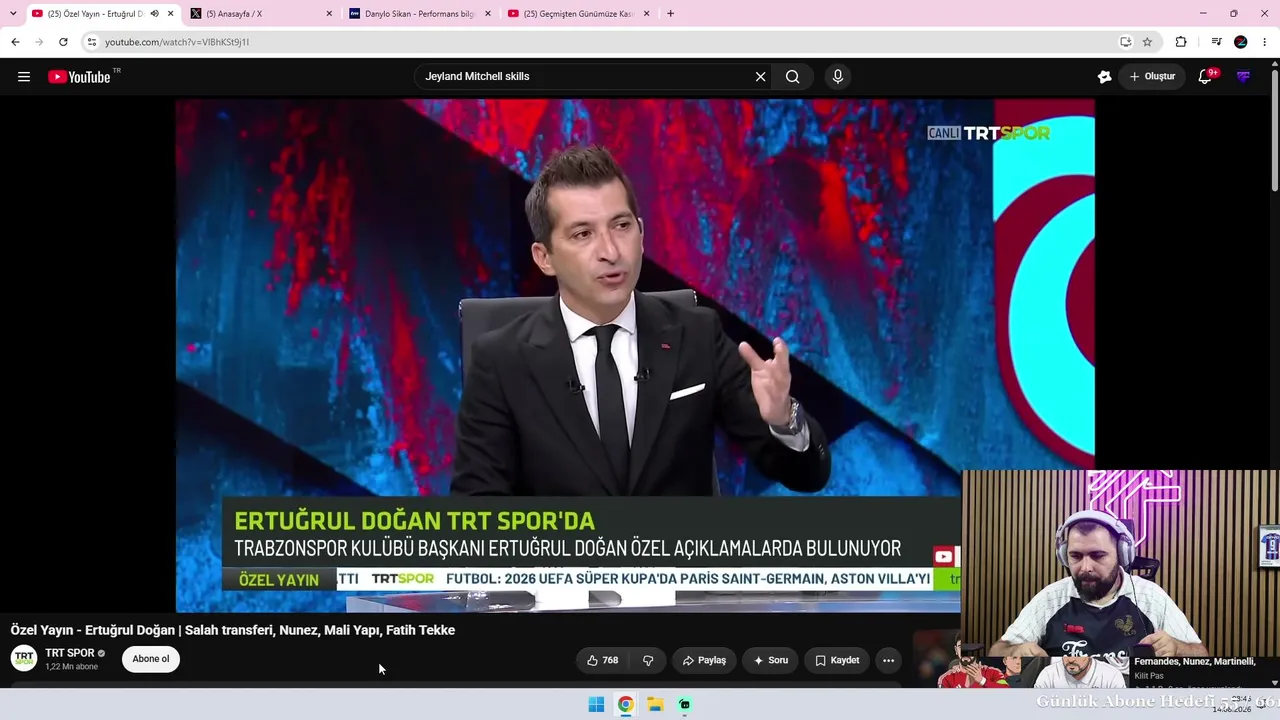Open File Explorer from the taskbar
Viewport: 1280px width, 720px height.
pyautogui.click(x=655, y=704)
